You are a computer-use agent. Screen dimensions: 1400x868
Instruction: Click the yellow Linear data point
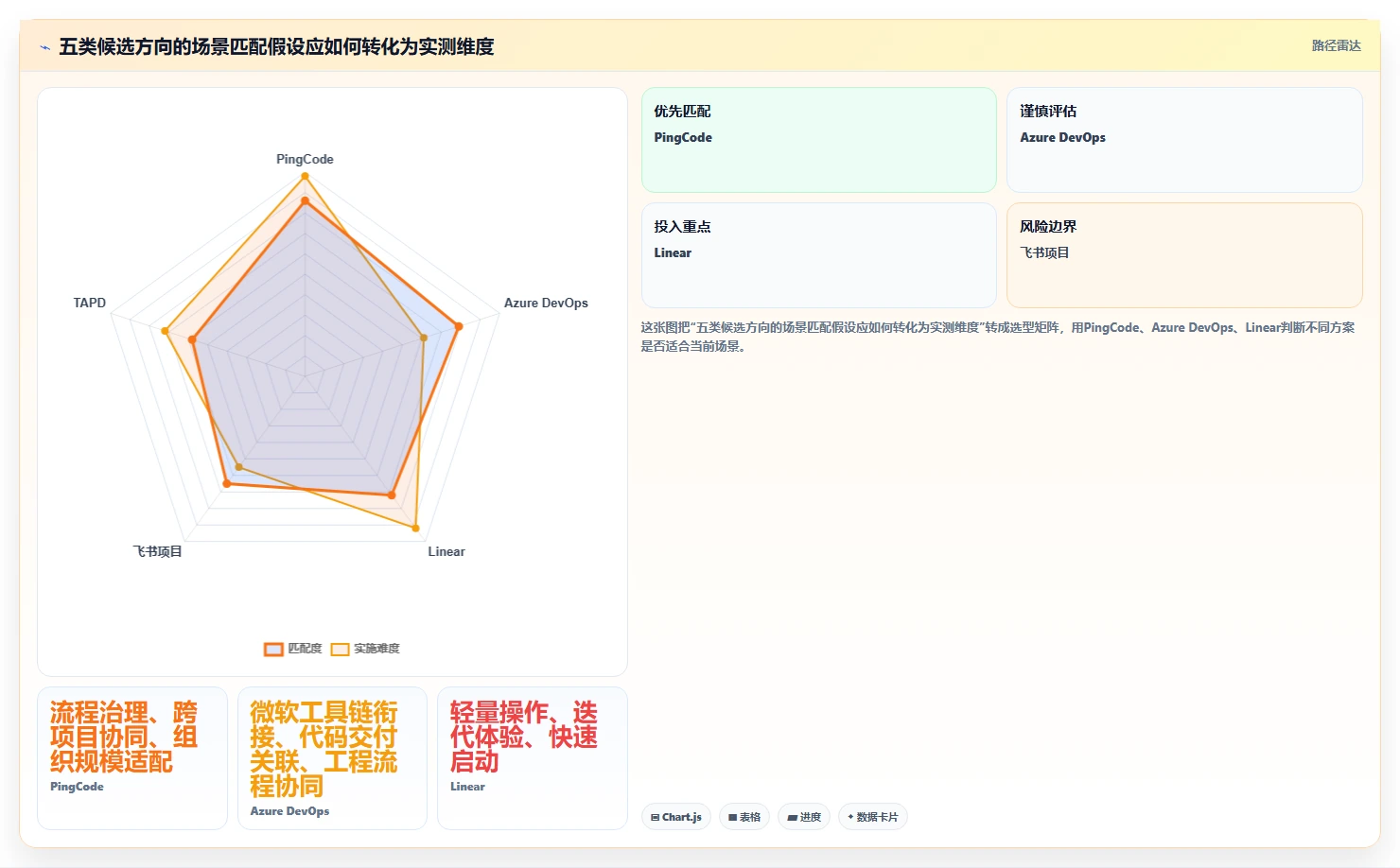(x=415, y=527)
